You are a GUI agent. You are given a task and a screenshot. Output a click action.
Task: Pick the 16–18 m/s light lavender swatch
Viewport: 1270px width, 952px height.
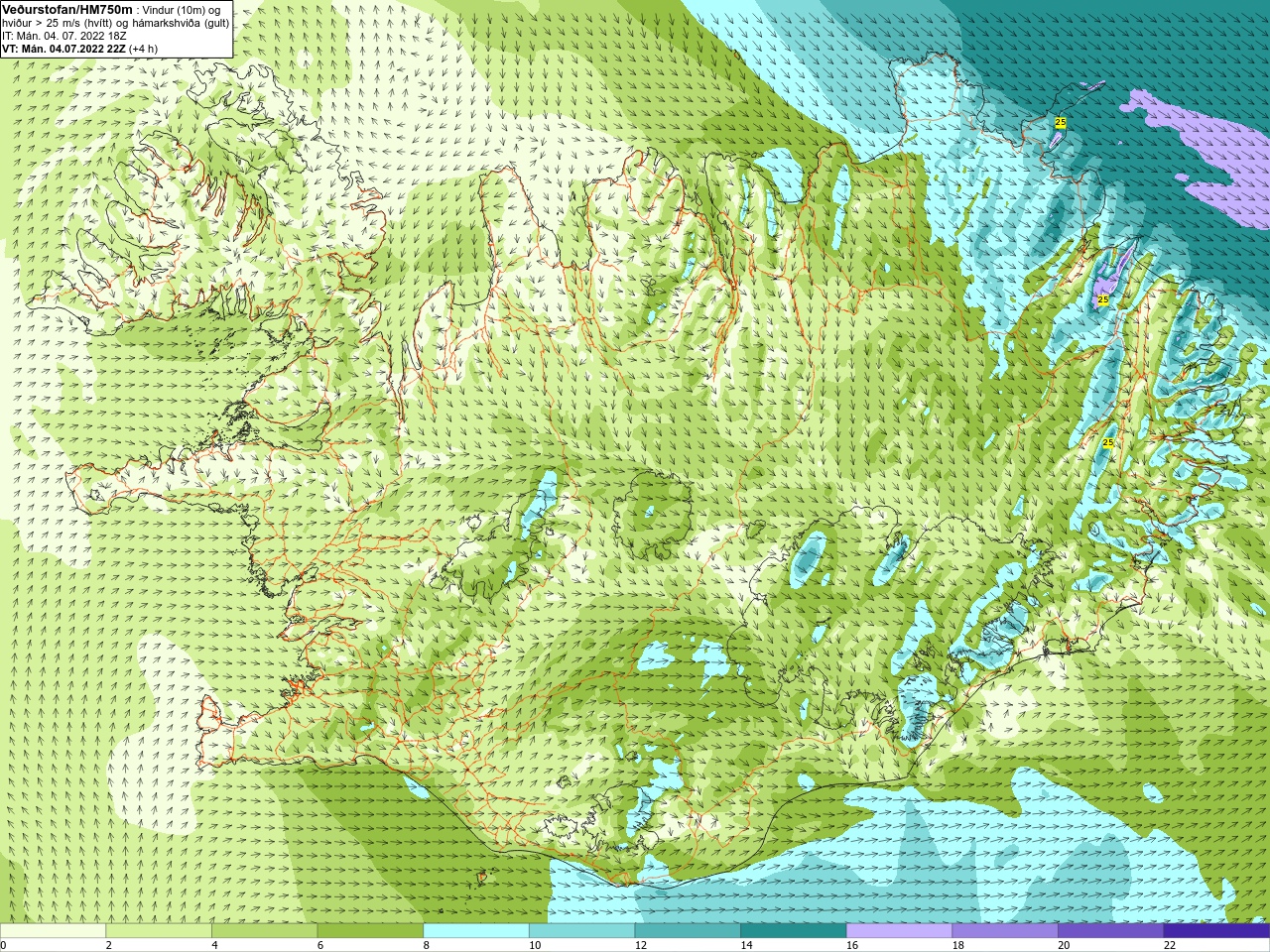tap(899, 931)
